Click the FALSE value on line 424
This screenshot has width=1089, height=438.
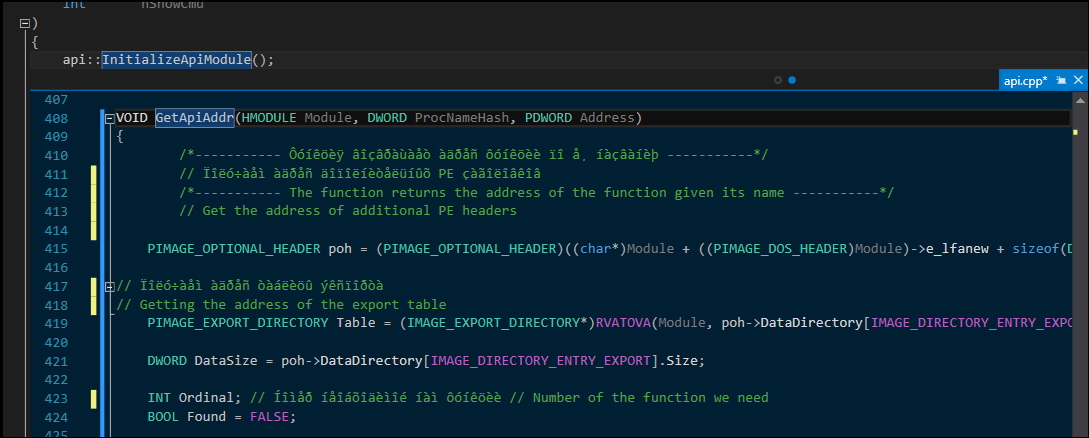click(x=270, y=416)
